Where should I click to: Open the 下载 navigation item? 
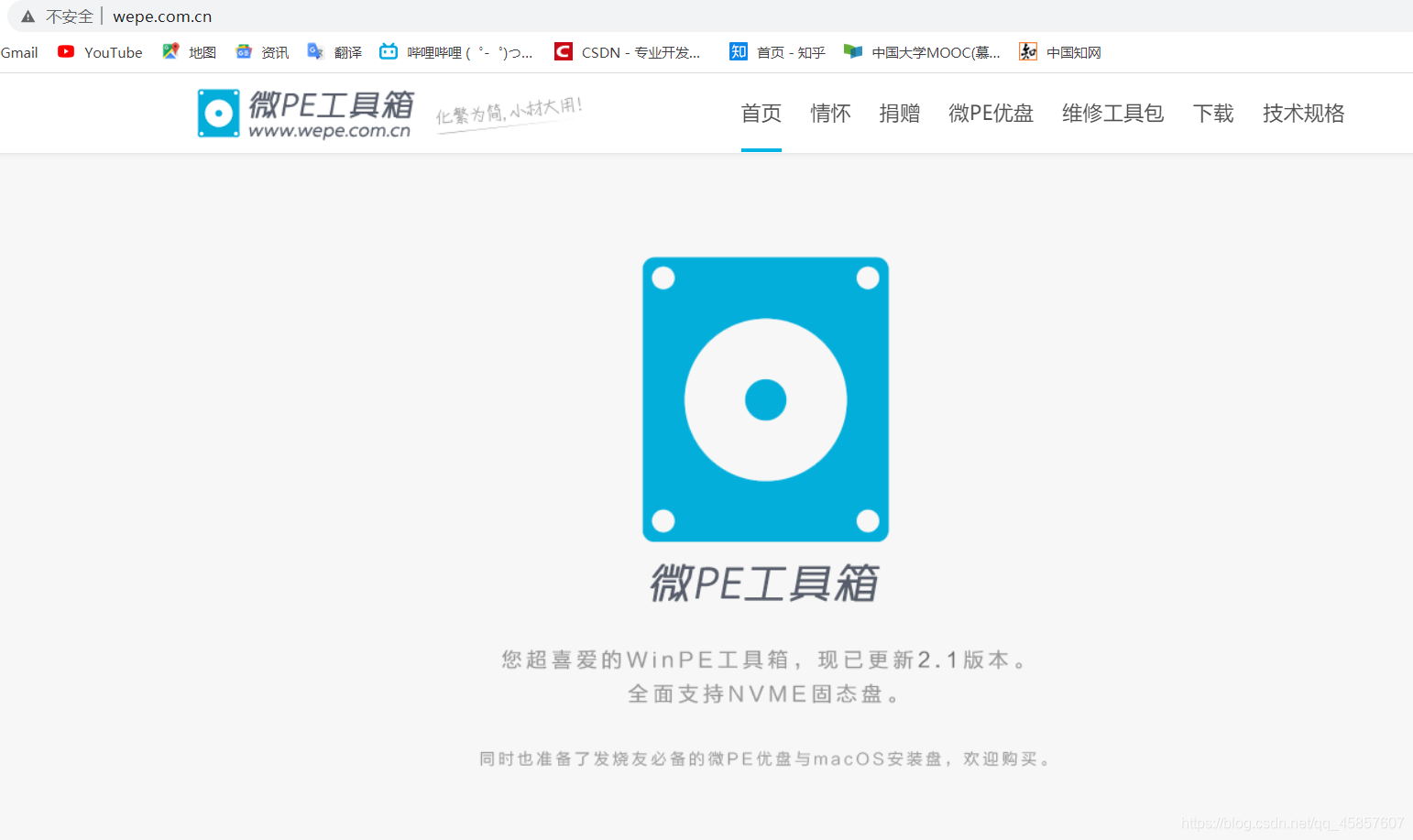click(x=1213, y=114)
